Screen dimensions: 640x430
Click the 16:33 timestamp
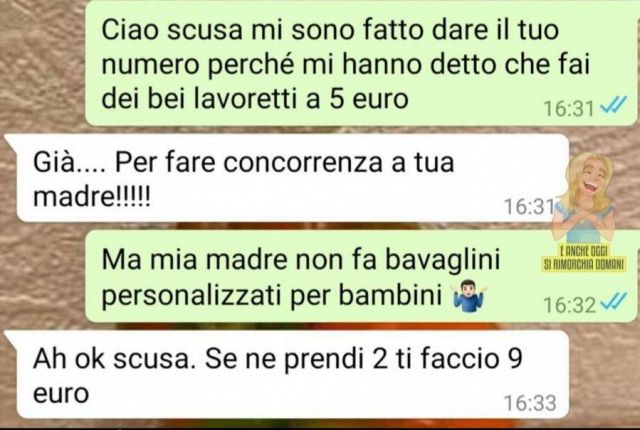tap(530, 403)
